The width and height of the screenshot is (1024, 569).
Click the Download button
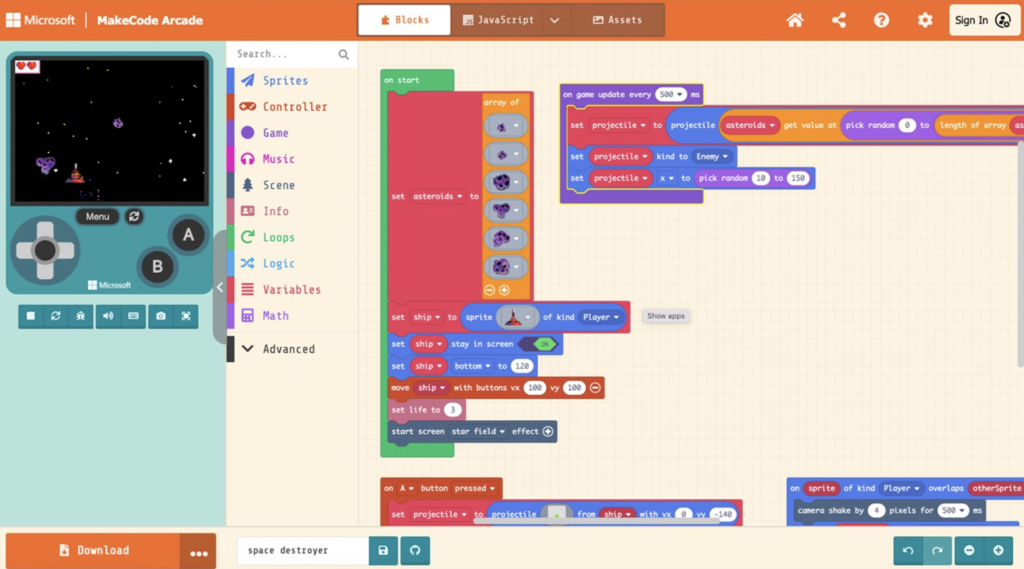pyautogui.click(x=93, y=550)
